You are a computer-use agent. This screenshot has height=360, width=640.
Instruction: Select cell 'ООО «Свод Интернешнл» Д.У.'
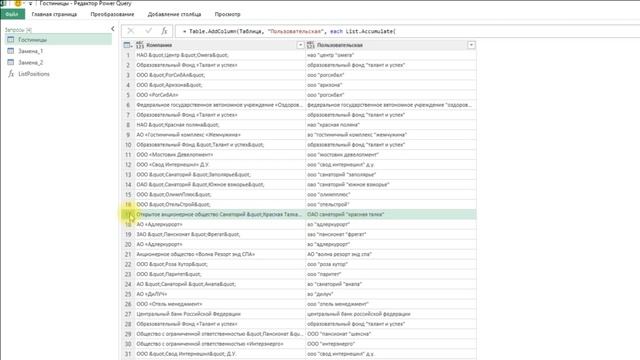click(x=220, y=164)
